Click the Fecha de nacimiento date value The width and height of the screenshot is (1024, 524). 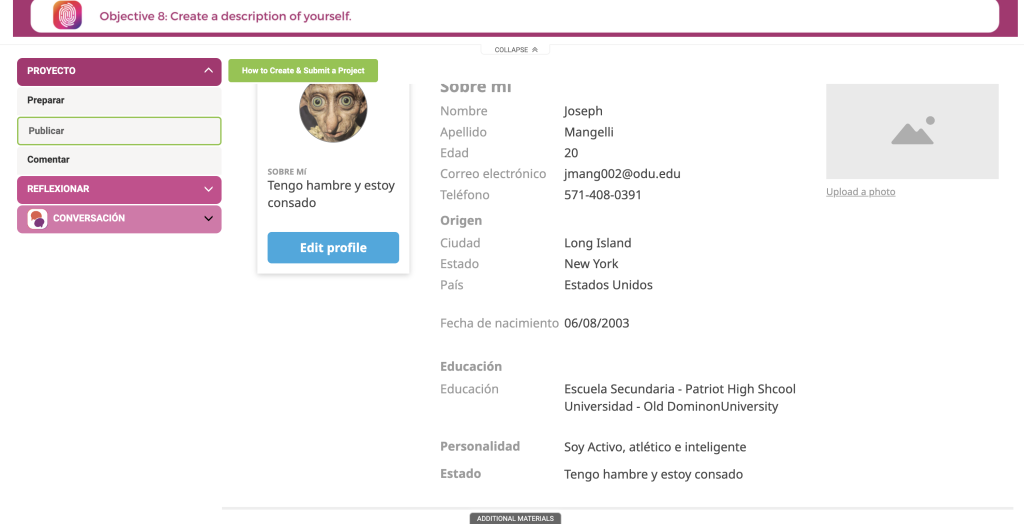pos(596,323)
